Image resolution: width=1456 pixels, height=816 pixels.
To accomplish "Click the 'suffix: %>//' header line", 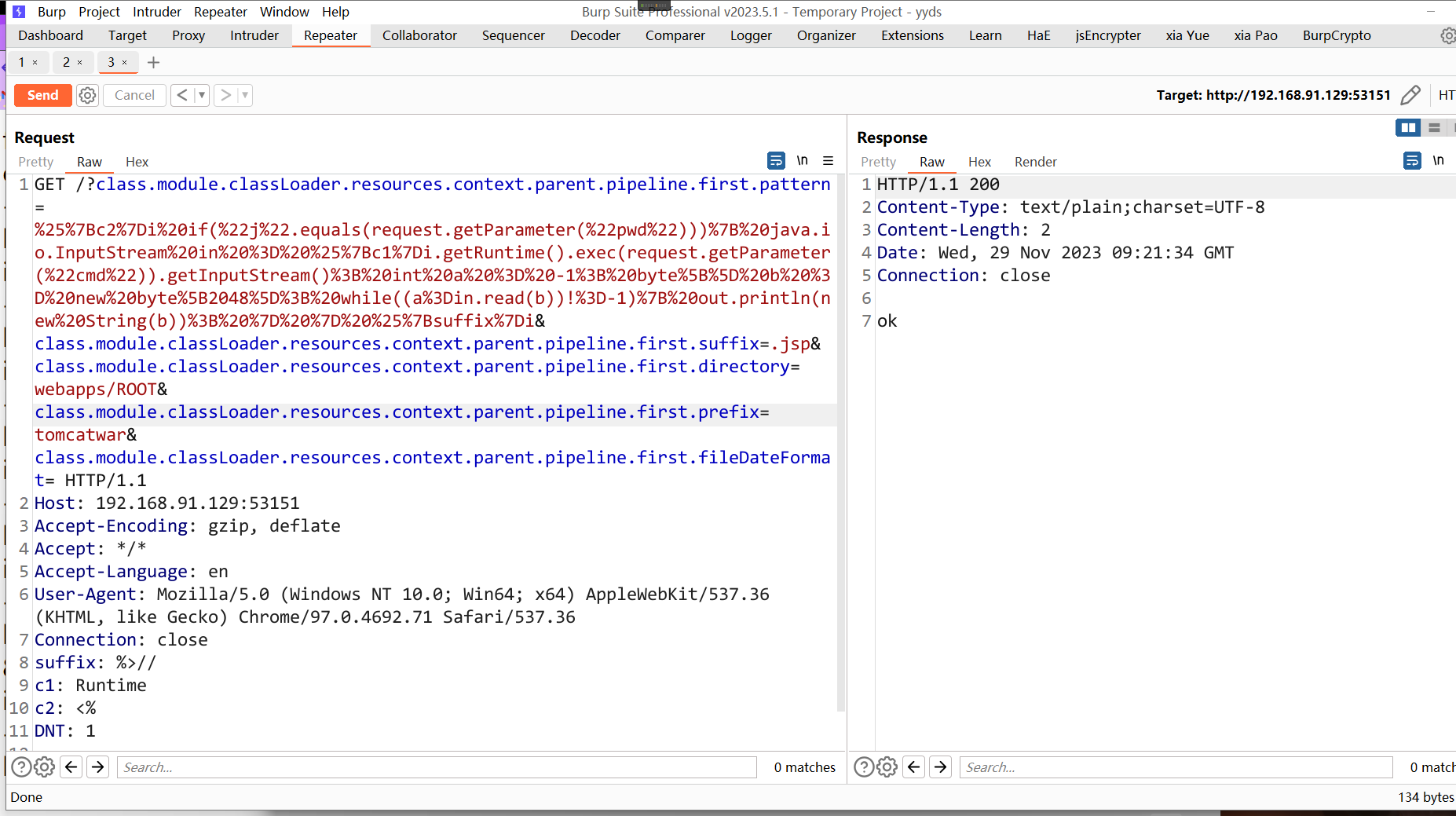I will [95, 662].
